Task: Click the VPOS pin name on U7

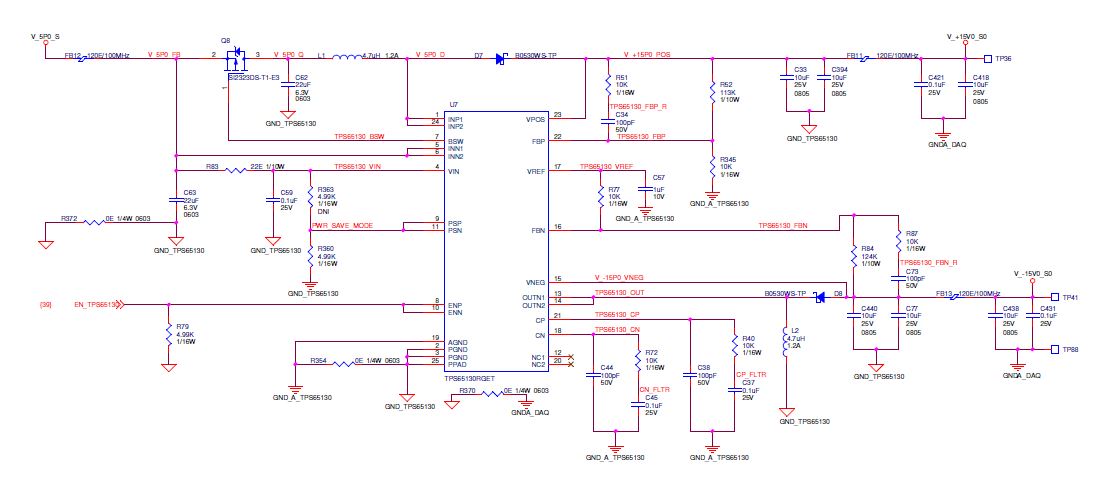Action: pyautogui.click(x=536, y=118)
